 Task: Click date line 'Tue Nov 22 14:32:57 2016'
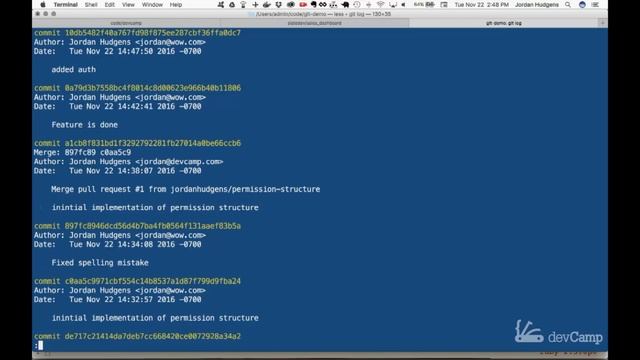(118, 299)
